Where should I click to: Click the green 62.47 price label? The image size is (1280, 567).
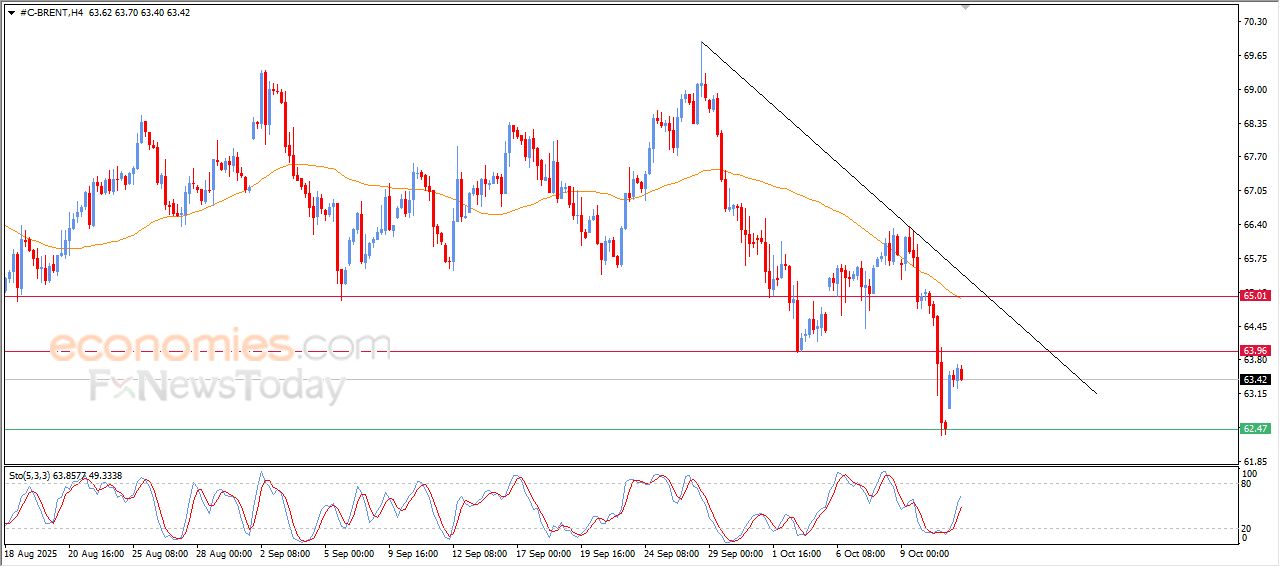[1254, 429]
